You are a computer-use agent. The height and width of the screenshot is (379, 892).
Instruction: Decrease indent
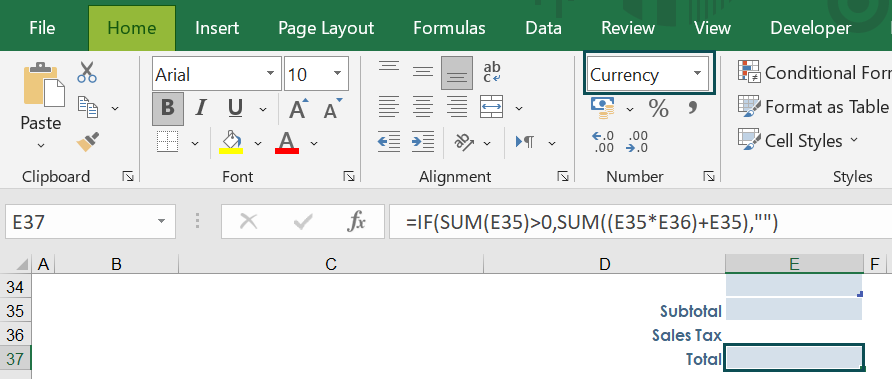[389, 142]
